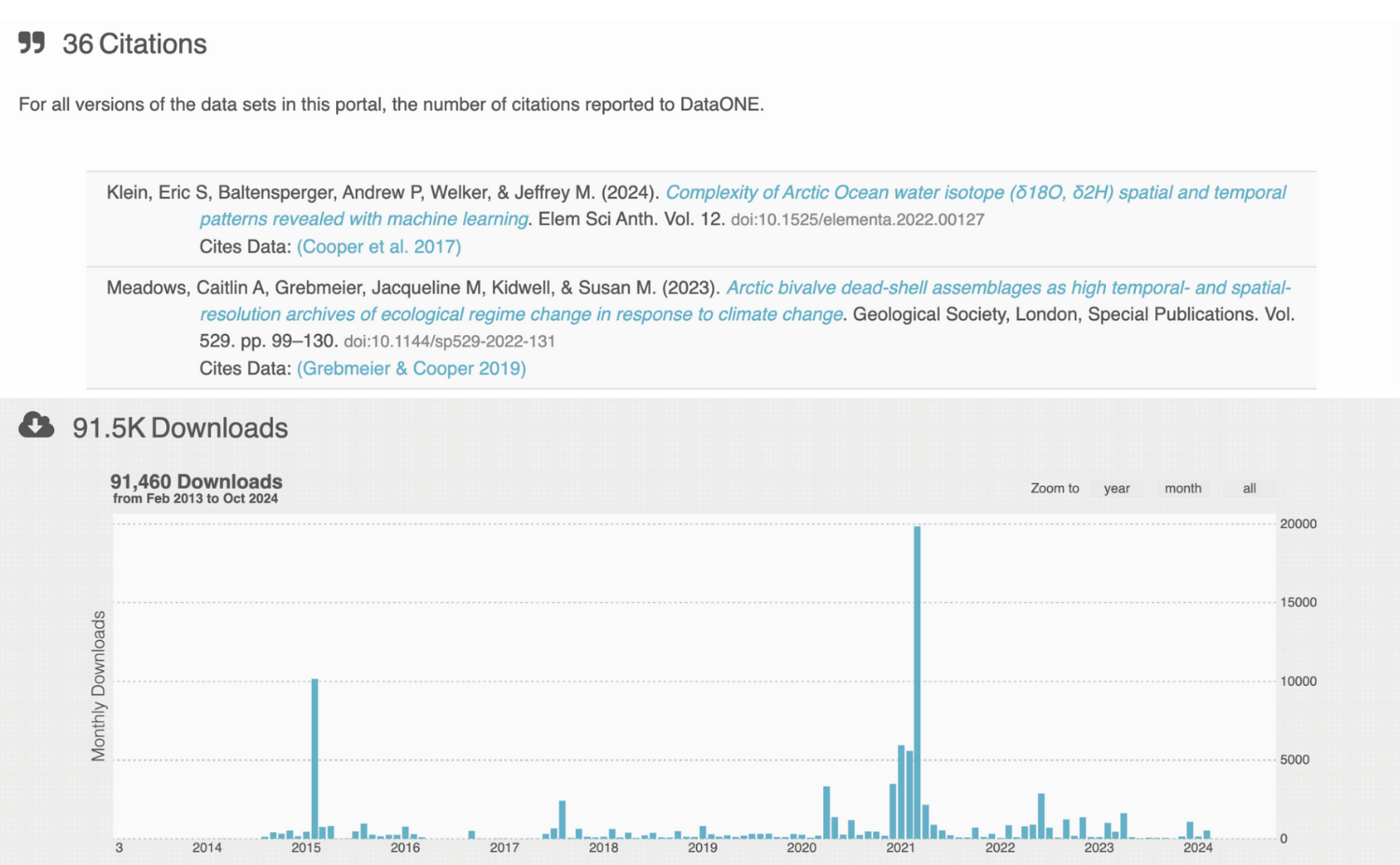Click the "91.5K Downloads" section heading
1400x865 pixels.
179,427
